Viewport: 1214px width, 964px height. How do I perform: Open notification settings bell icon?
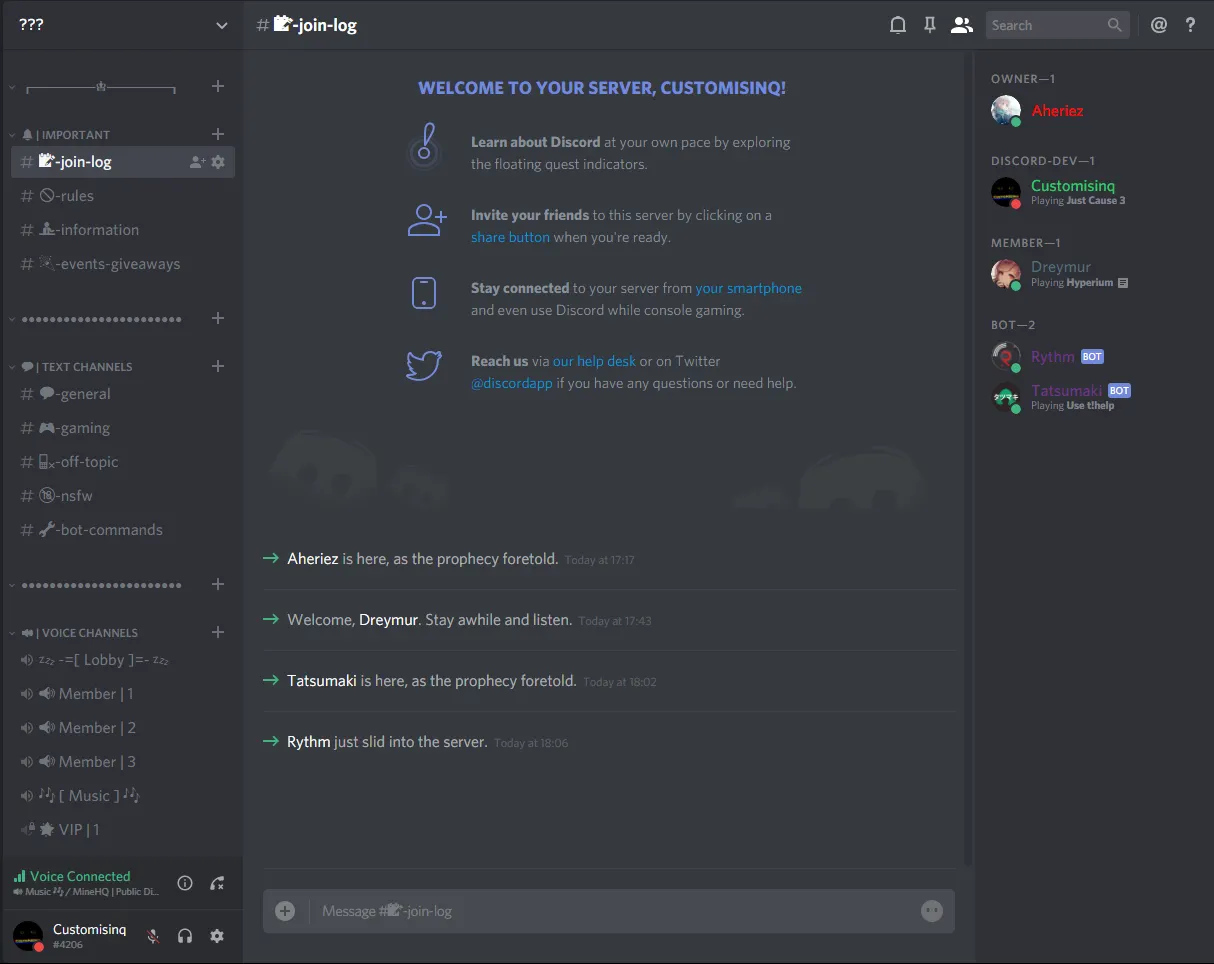coord(898,25)
